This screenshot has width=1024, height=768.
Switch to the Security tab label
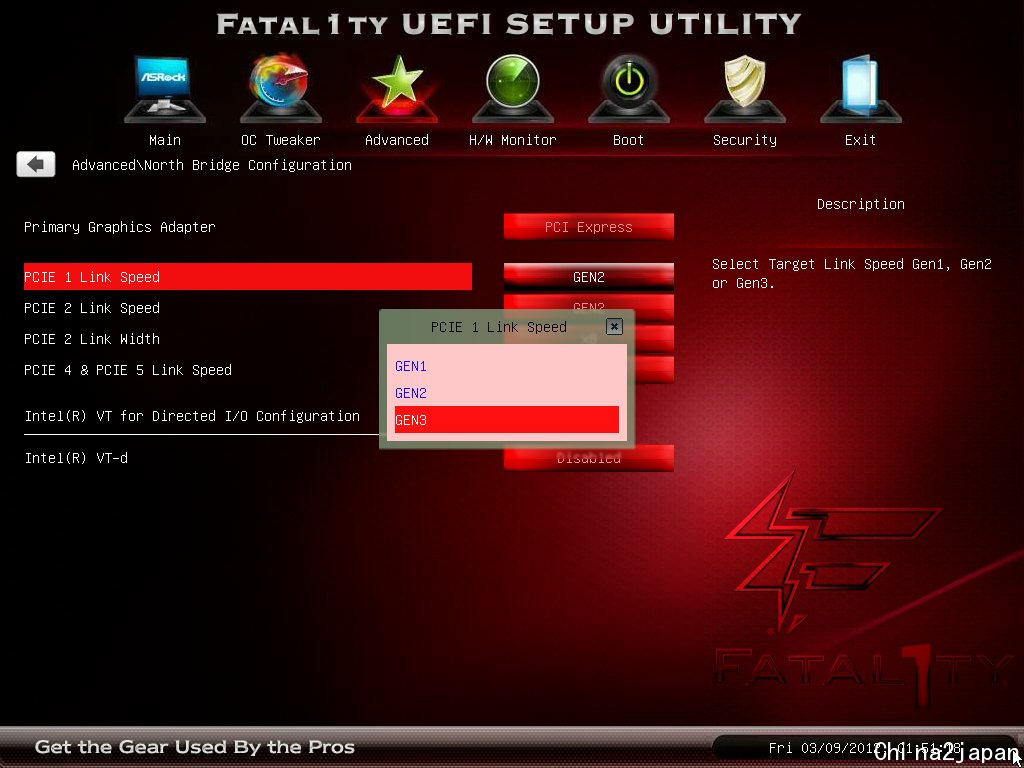click(744, 140)
